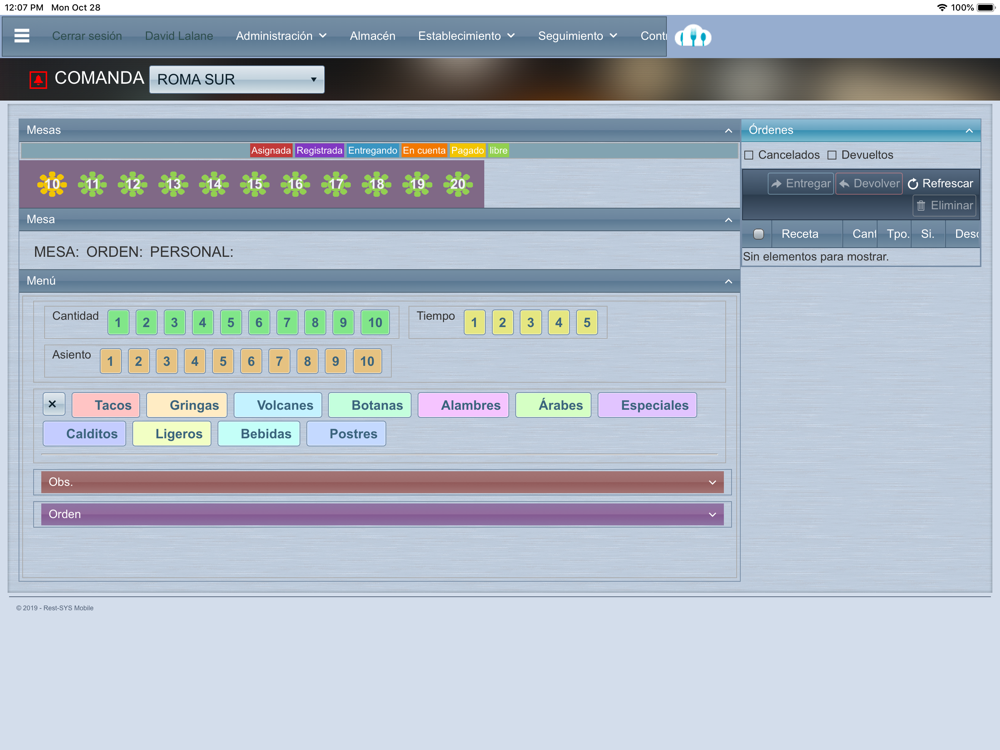Select the Tacos category tab
This screenshot has height=750, width=1000.
pos(106,406)
